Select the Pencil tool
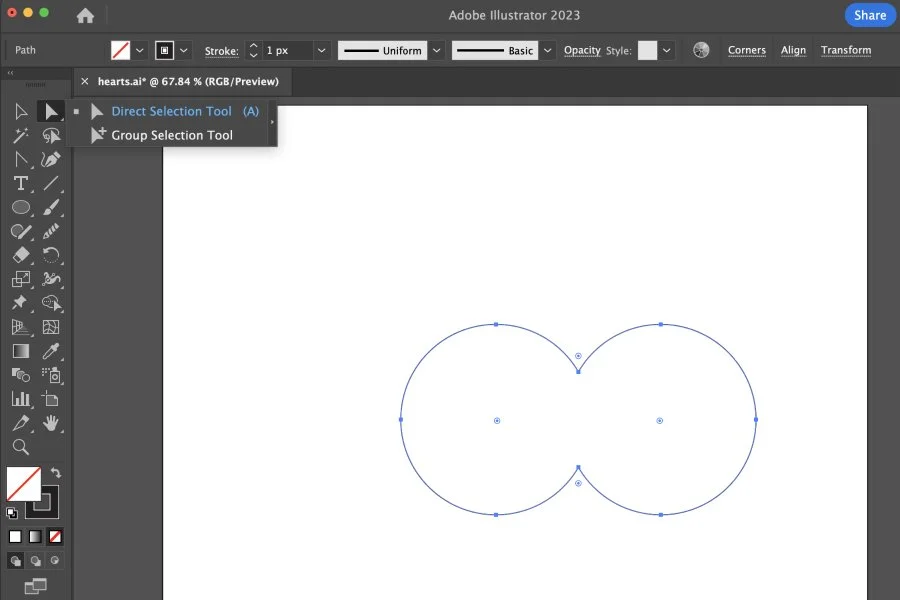This screenshot has width=900, height=600. click(51, 231)
